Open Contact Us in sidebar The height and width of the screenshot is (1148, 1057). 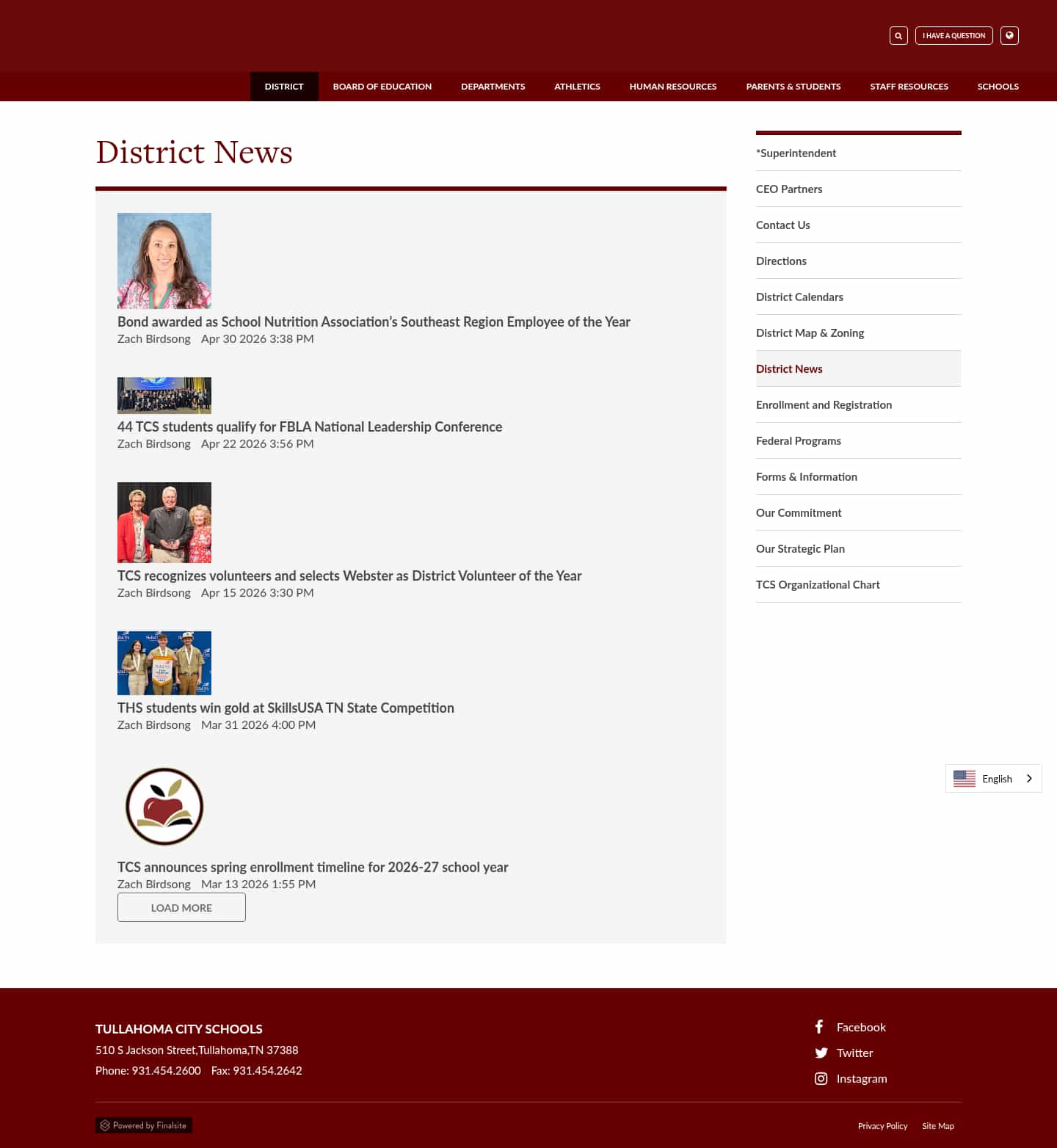(x=859, y=225)
